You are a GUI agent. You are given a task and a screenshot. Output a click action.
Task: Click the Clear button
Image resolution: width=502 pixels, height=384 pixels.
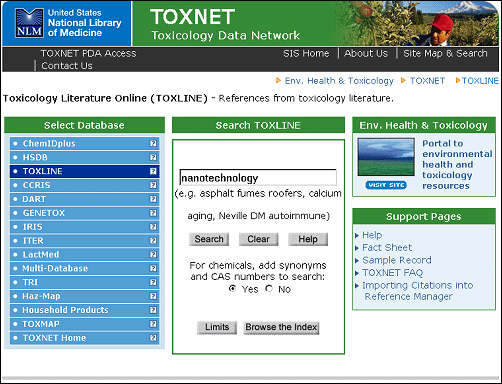(258, 239)
